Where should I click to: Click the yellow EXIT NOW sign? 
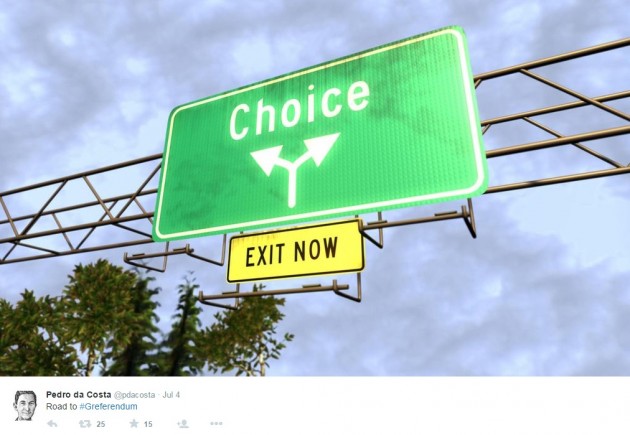pos(296,251)
